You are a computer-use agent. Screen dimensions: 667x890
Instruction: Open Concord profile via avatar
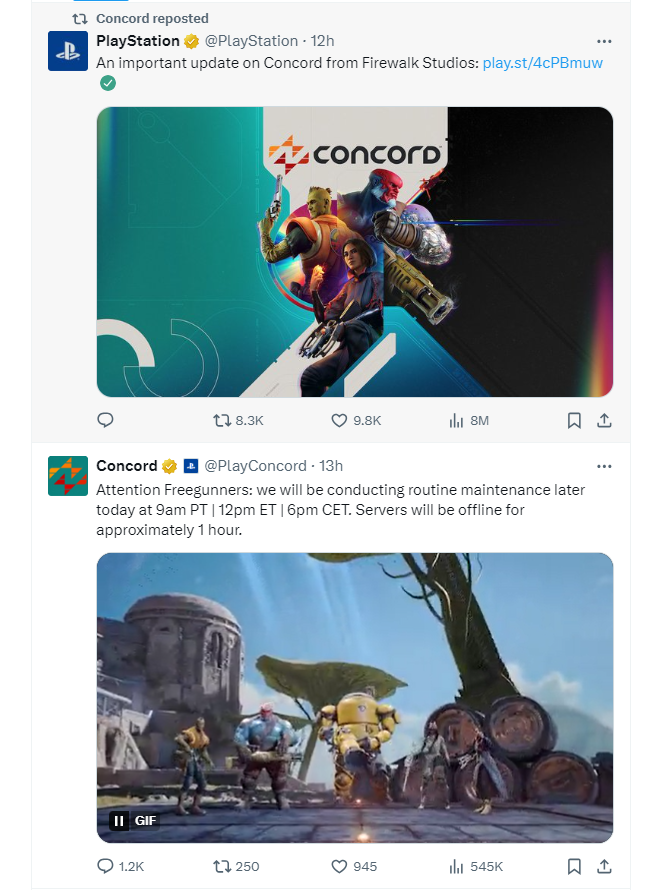point(68,476)
